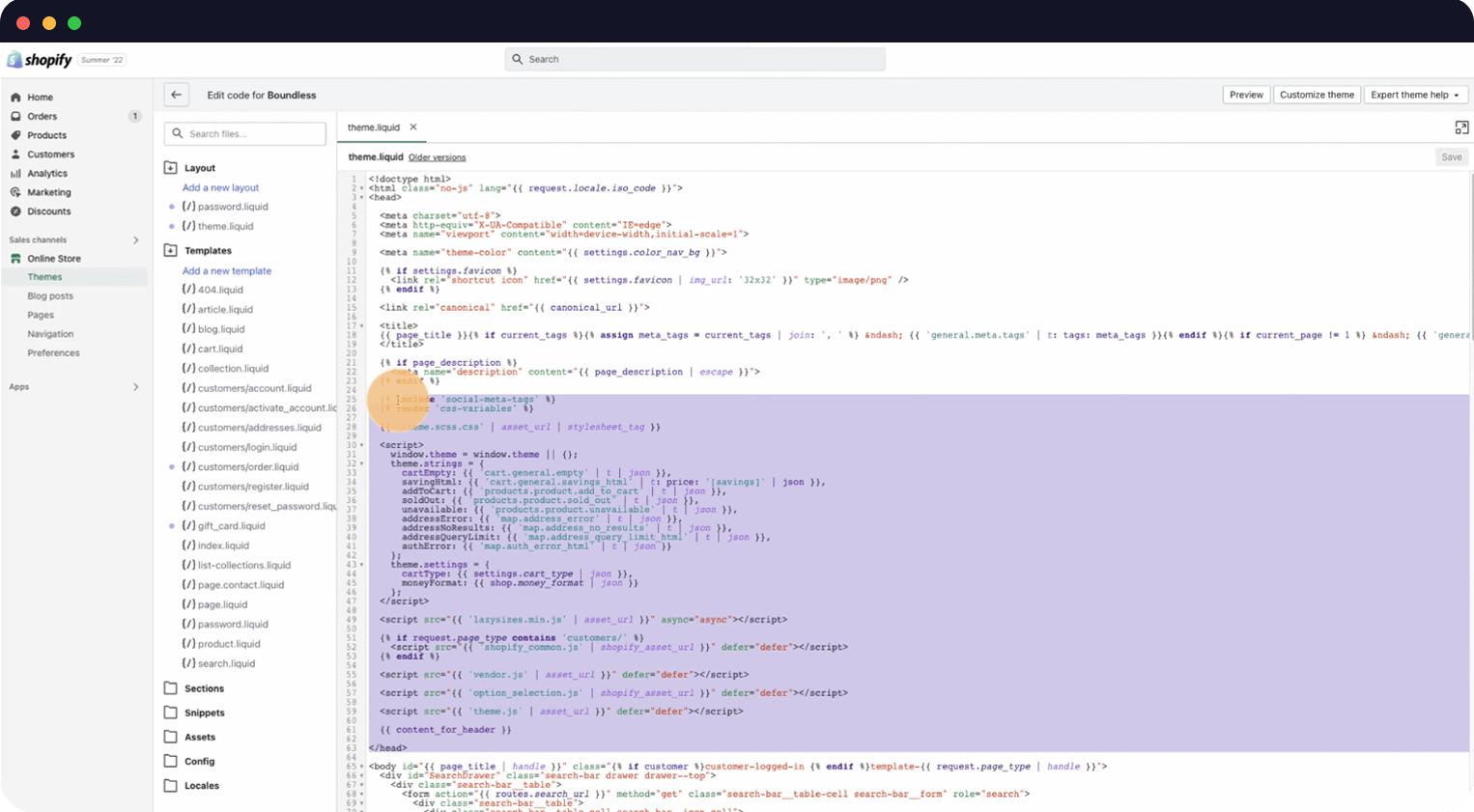Click the Online Store icon

click(15, 259)
